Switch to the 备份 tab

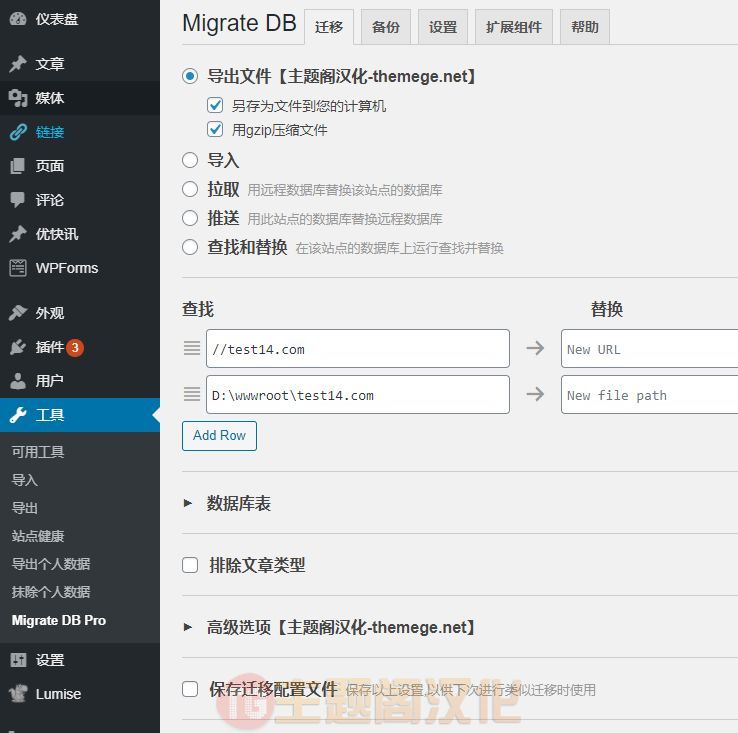click(x=385, y=27)
